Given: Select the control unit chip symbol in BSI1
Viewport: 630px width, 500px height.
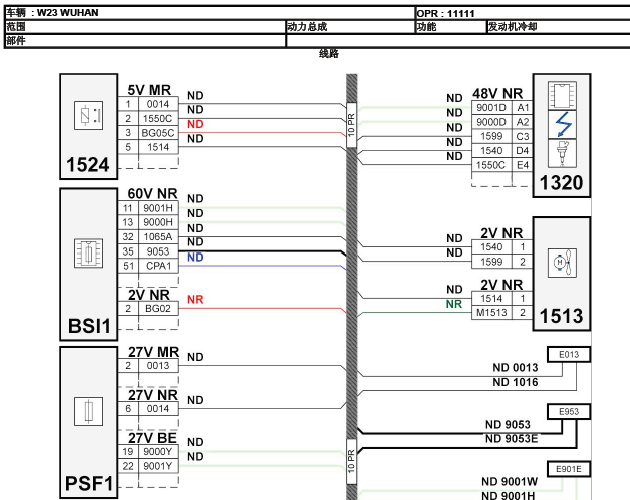Looking at the screenshot, I should [x=88, y=253].
